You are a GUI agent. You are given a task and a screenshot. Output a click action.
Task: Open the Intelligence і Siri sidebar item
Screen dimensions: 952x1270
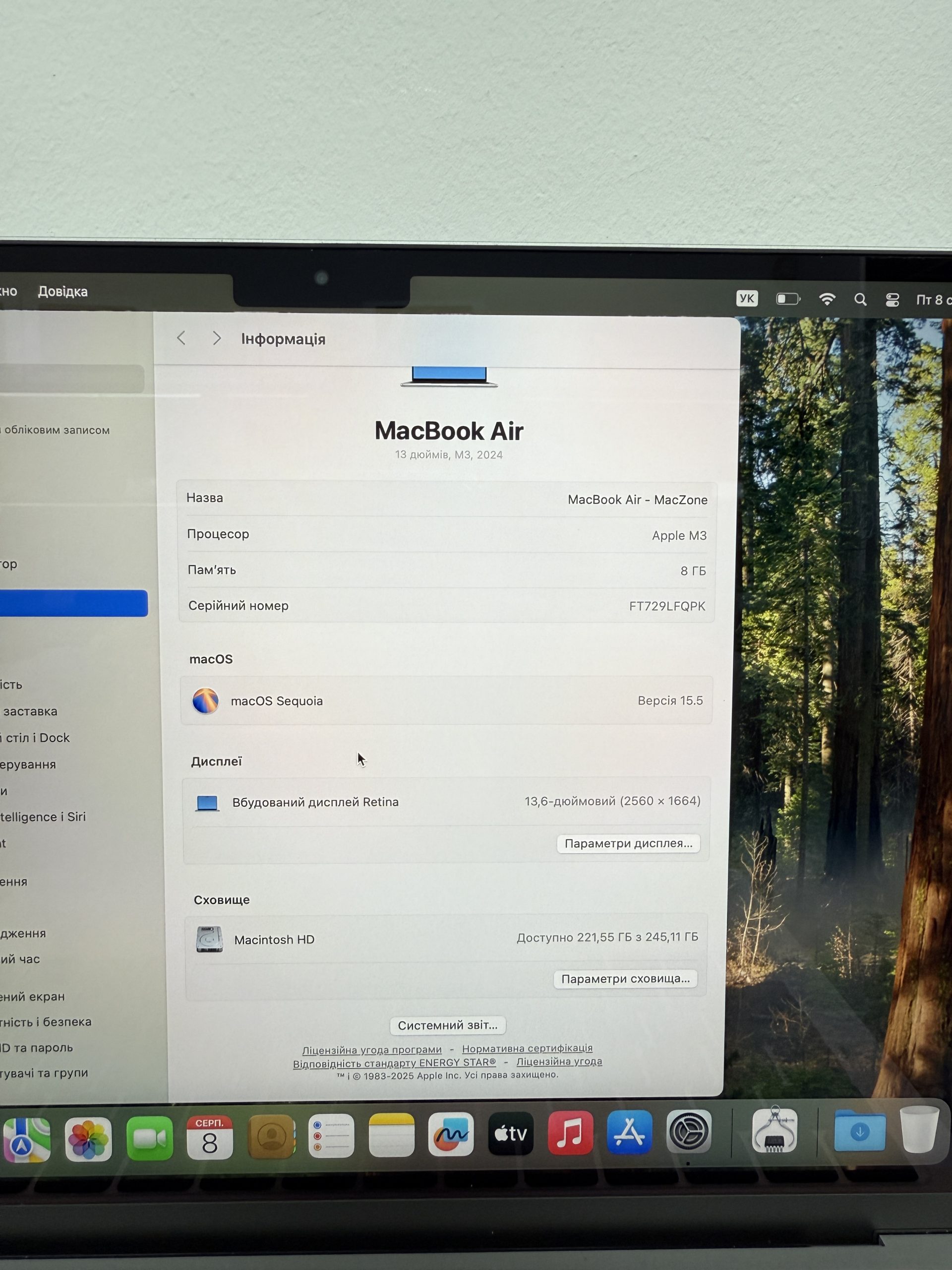coord(43,817)
